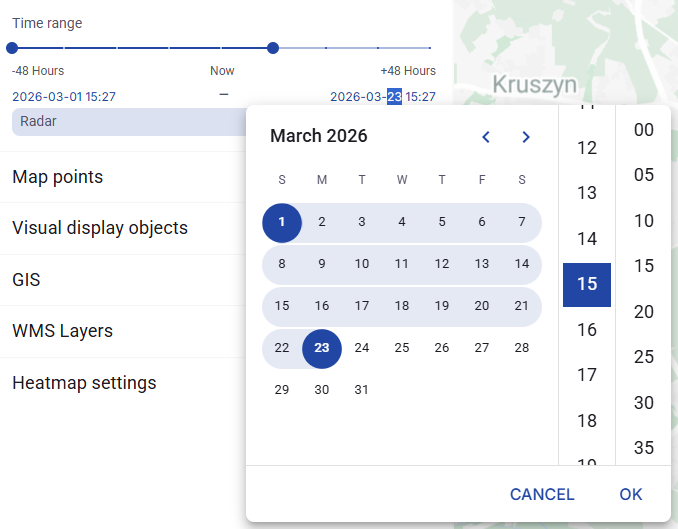Select March 23 in calendar

coord(322,348)
